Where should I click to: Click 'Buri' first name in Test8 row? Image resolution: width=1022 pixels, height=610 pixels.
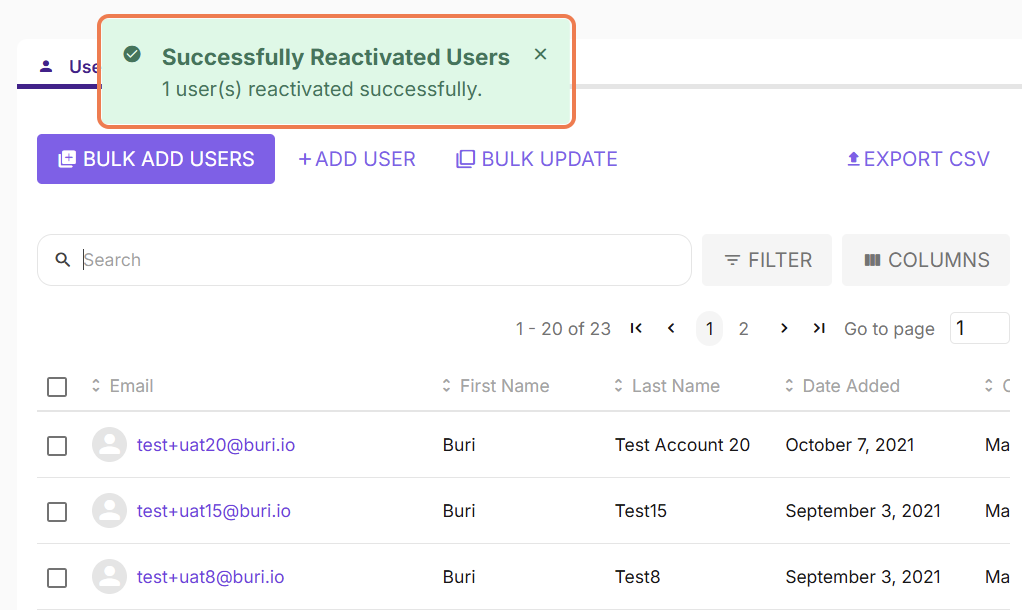click(x=459, y=577)
